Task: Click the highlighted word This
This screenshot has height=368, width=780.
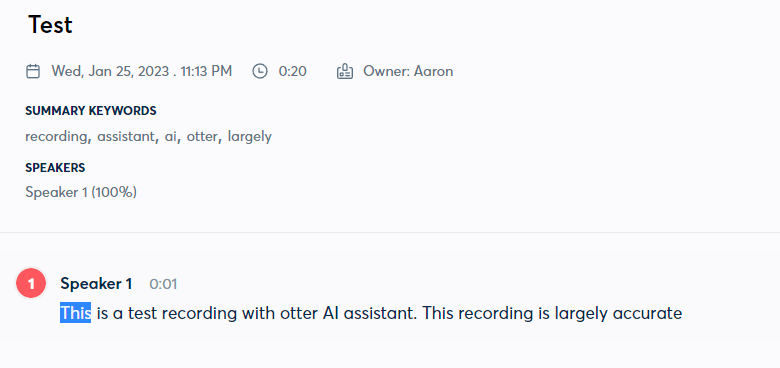Action: point(76,313)
